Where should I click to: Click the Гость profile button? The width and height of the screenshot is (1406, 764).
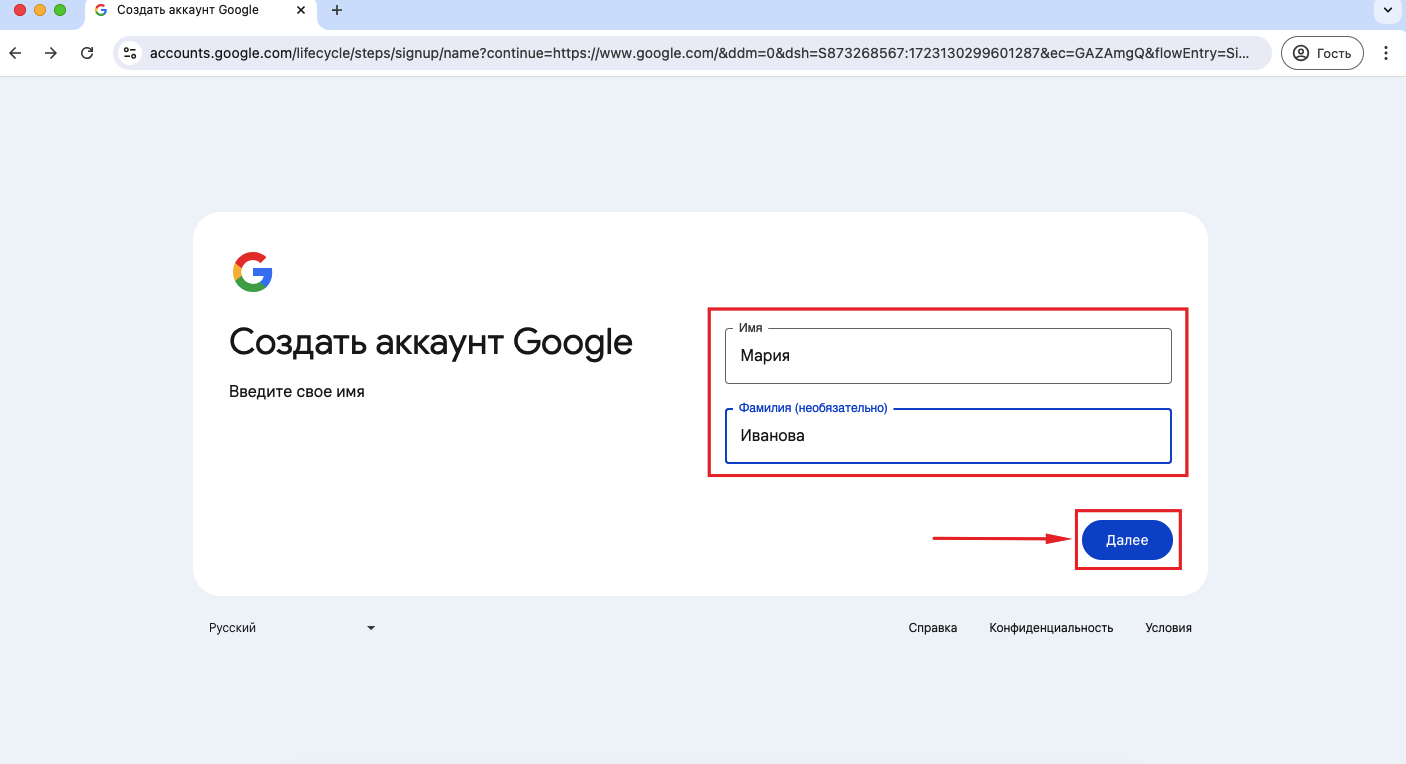(x=1322, y=53)
